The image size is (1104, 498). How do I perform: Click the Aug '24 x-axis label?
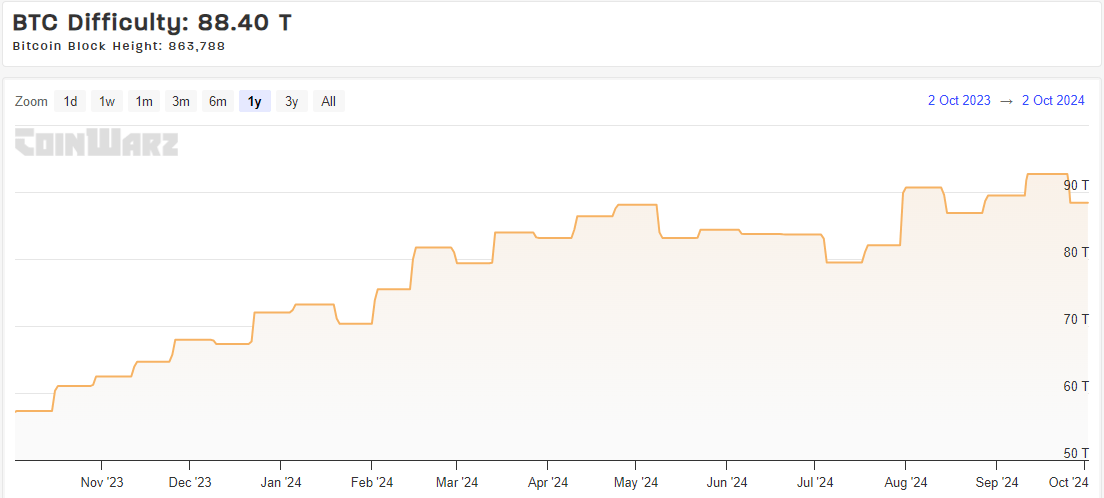(905, 483)
